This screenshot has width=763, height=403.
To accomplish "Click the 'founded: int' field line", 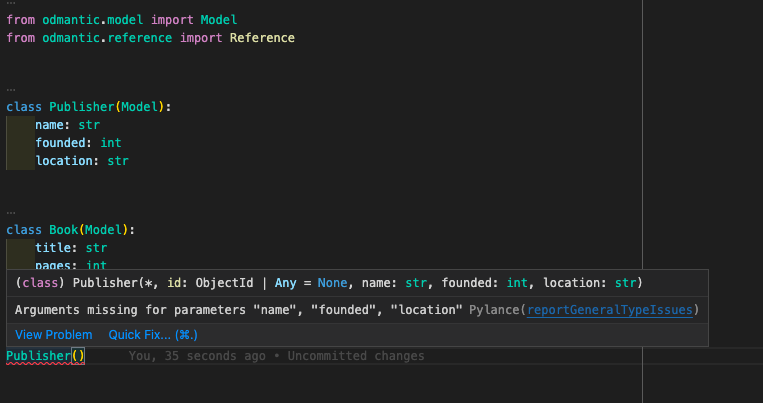I will (x=78, y=143).
